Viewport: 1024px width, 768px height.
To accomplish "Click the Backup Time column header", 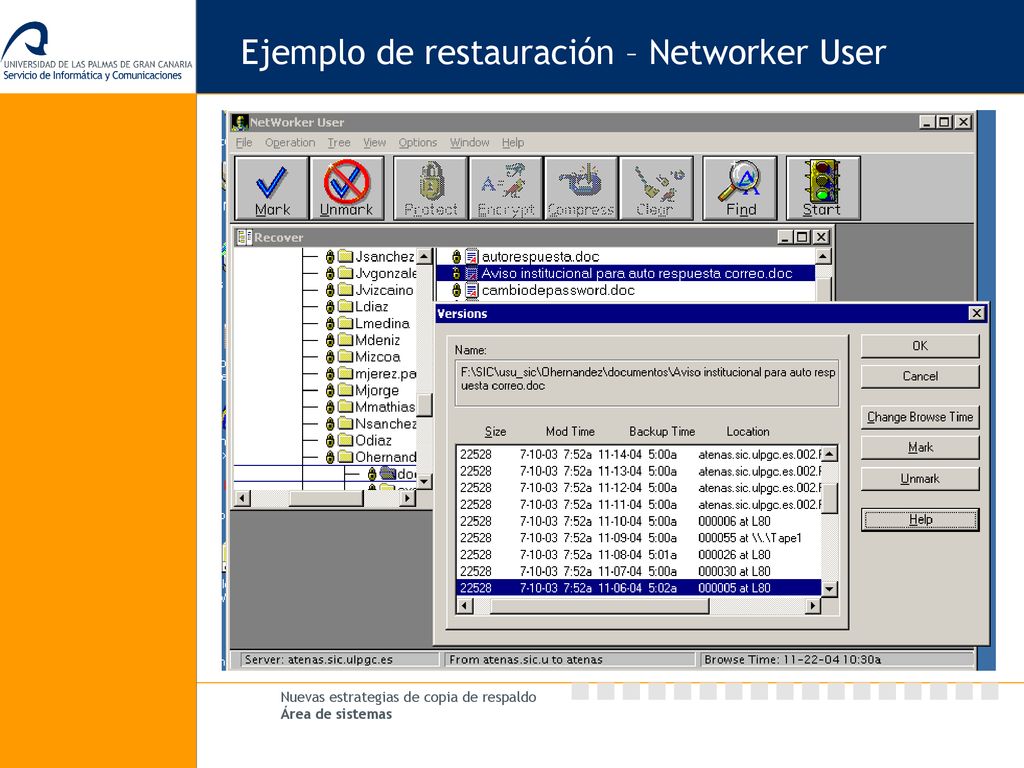I will pyautogui.click(x=662, y=432).
